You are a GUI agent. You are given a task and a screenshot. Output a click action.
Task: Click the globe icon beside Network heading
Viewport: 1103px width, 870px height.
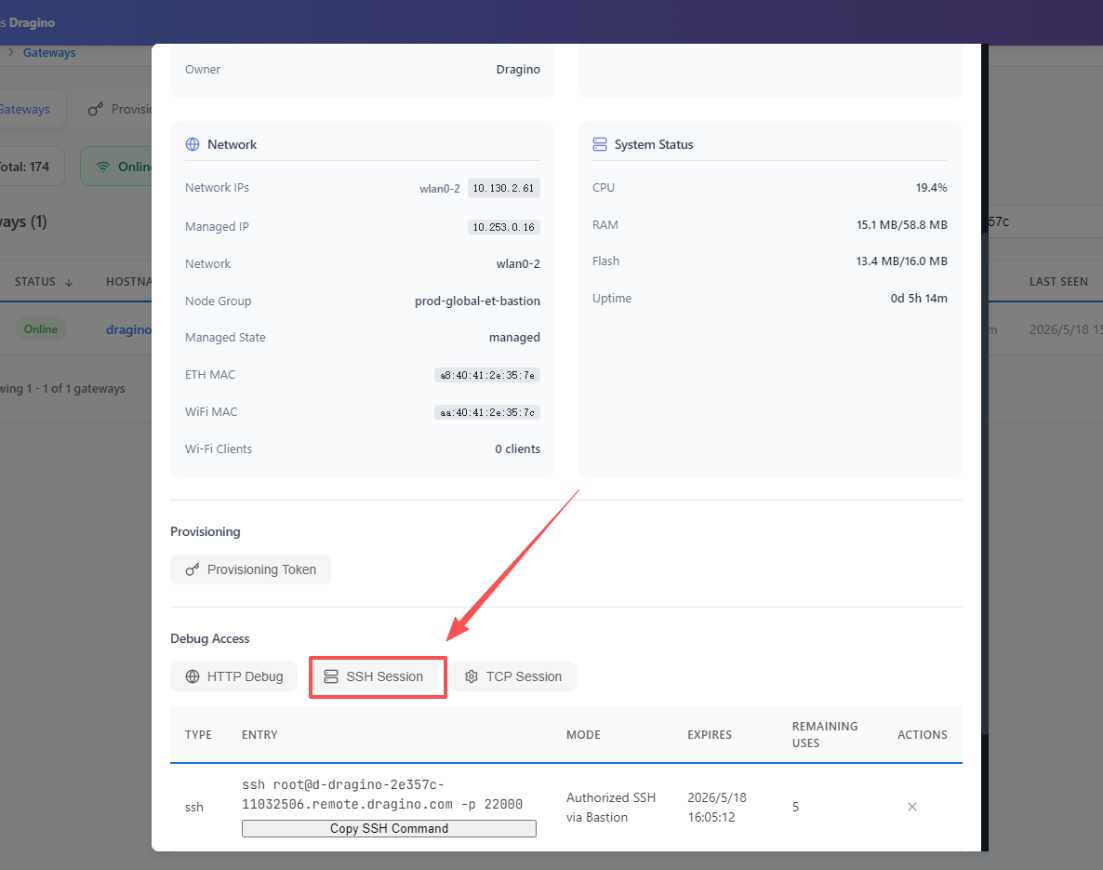pyautogui.click(x=192, y=144)
